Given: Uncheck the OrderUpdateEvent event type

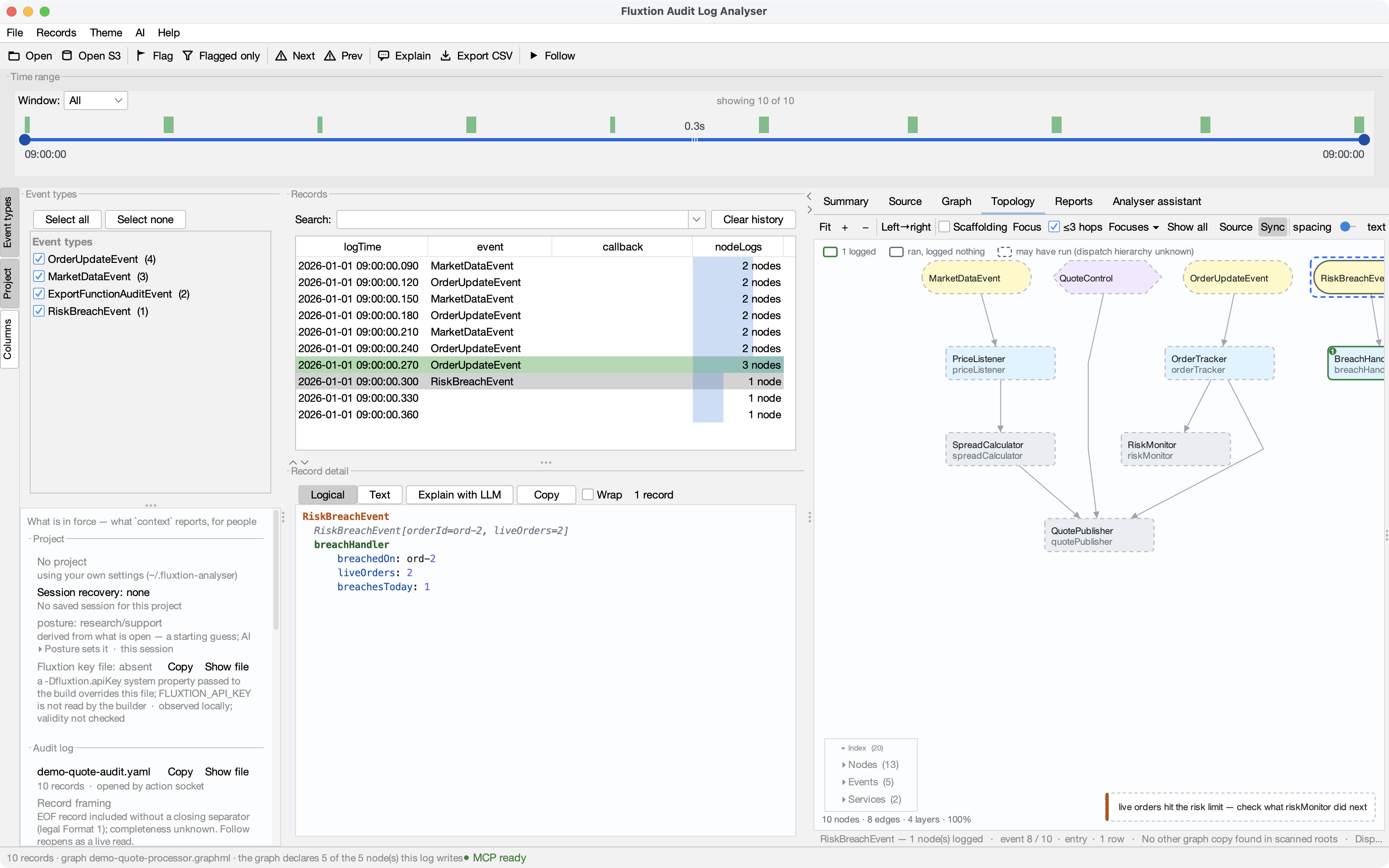Looking at the screenshot, I should [39, 260].
